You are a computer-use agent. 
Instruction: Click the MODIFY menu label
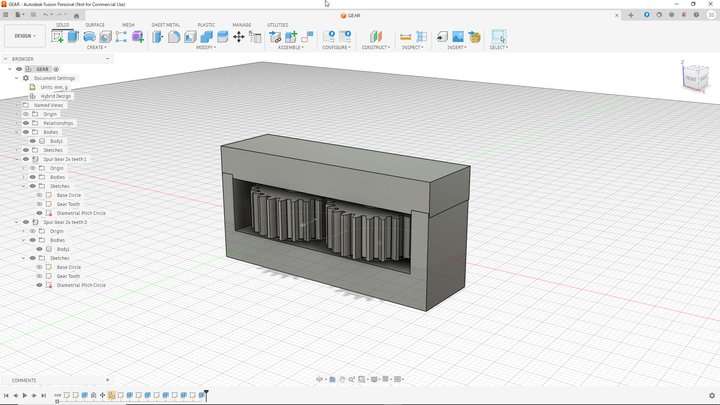click(x=206, y=47)
